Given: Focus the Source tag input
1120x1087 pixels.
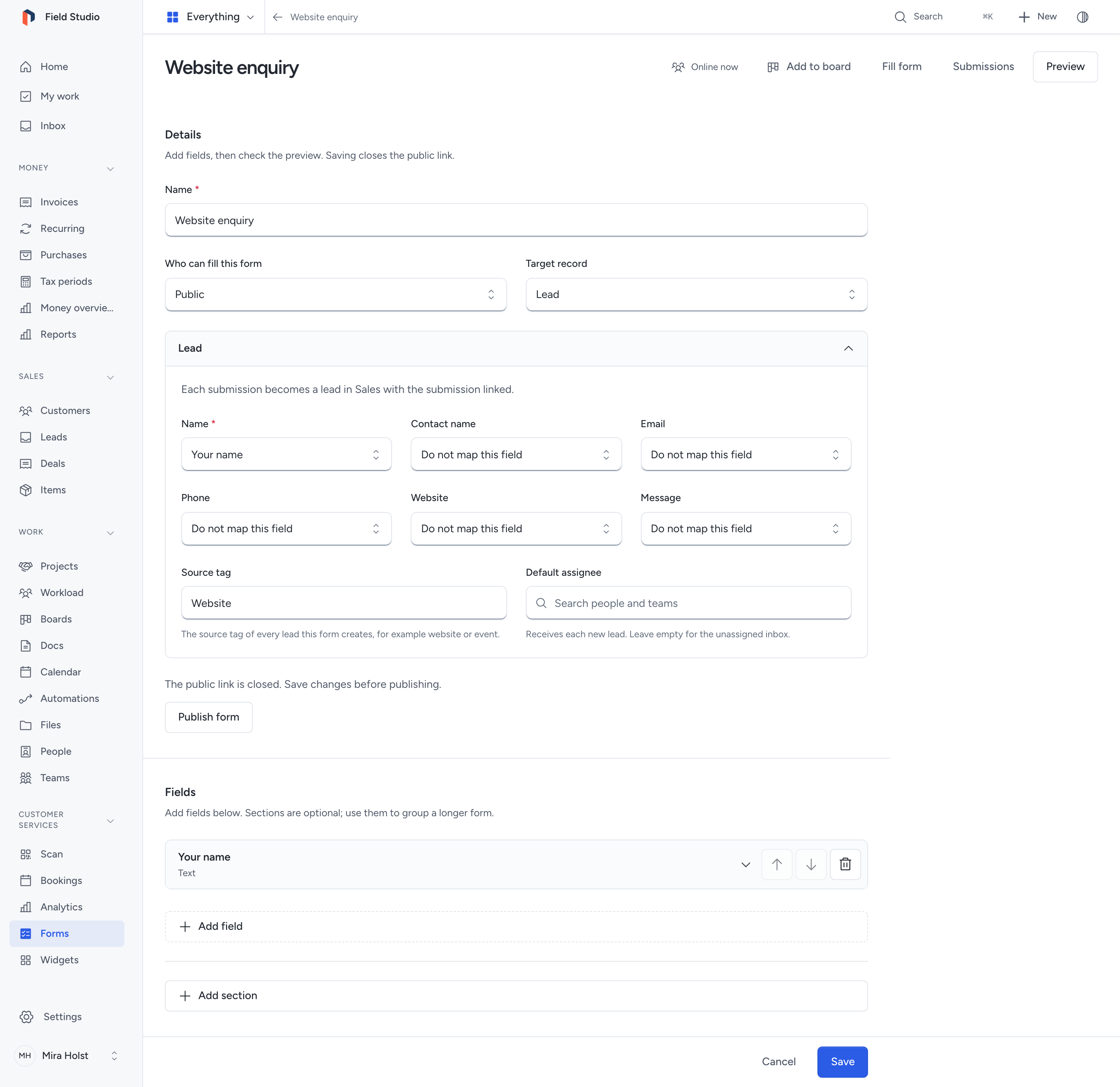Looking at the screenshot, I should tap(343, 603).
